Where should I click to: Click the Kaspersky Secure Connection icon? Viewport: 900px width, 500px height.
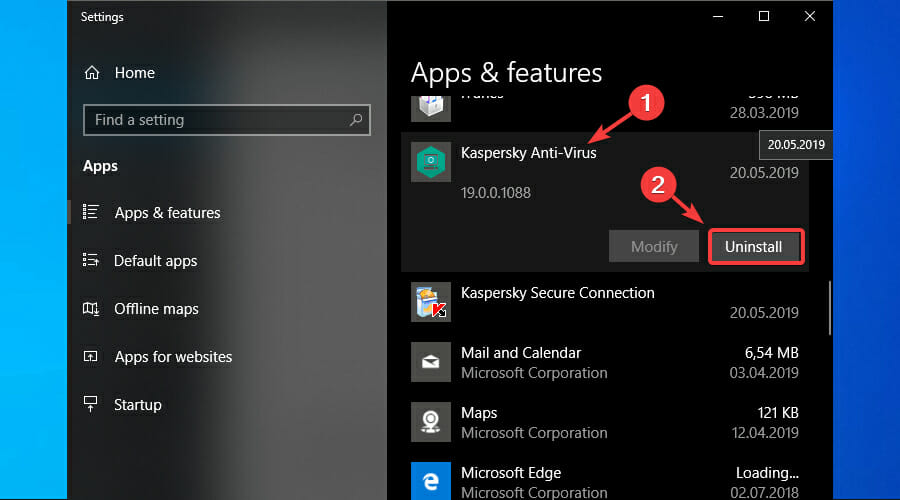tap(430, 302)
